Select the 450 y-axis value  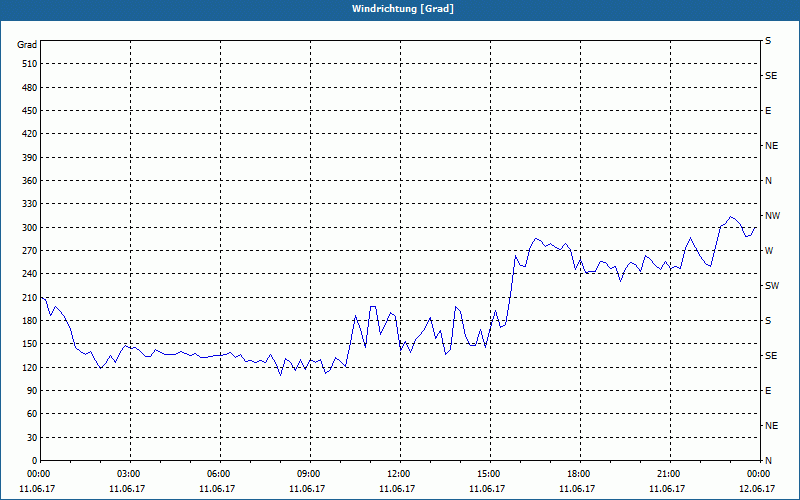[x=30, y=111]
